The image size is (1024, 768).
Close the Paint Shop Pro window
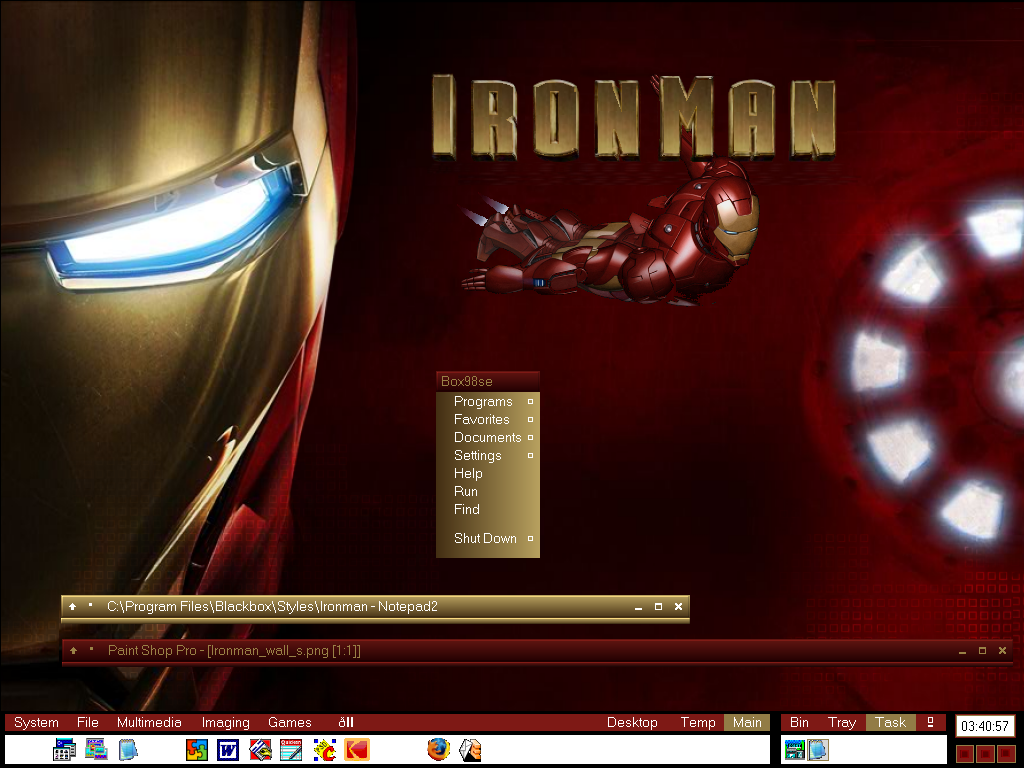point(1002,650)
